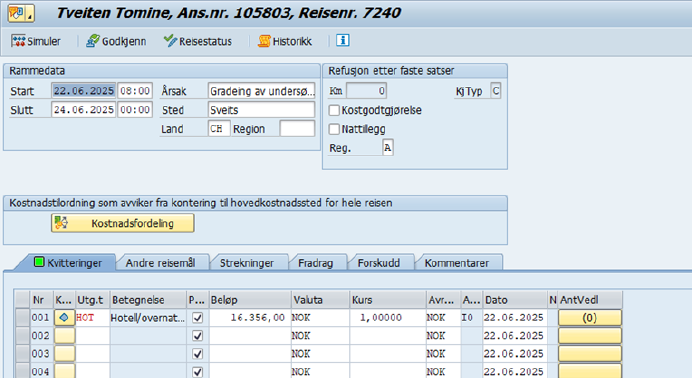The width and height of the screenshot is (692, 378).
Task: Open the Historikk view
Action: pyautogui.click(x=285, y=41)
